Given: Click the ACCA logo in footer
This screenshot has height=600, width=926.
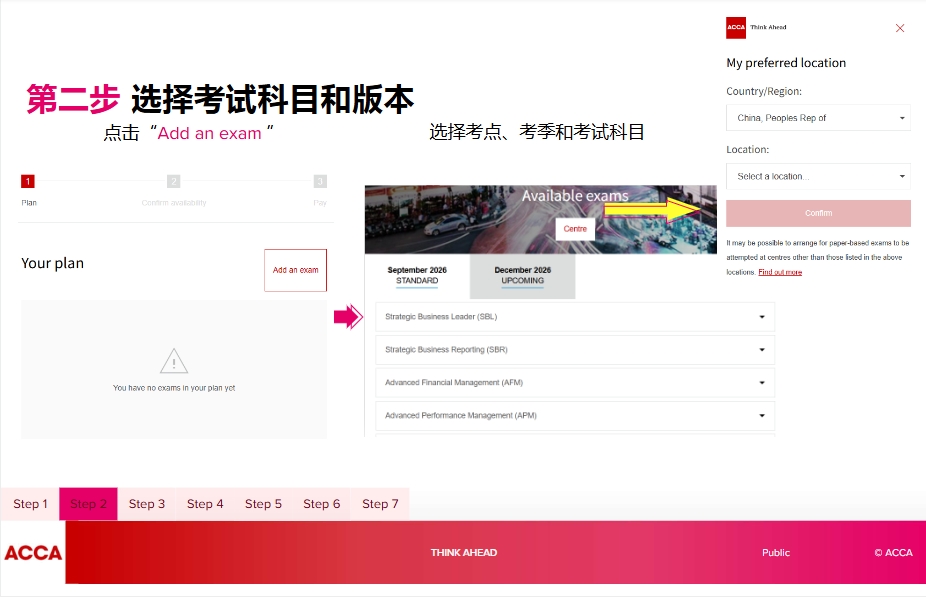Looking at the screenshot, I should point(33,553).
